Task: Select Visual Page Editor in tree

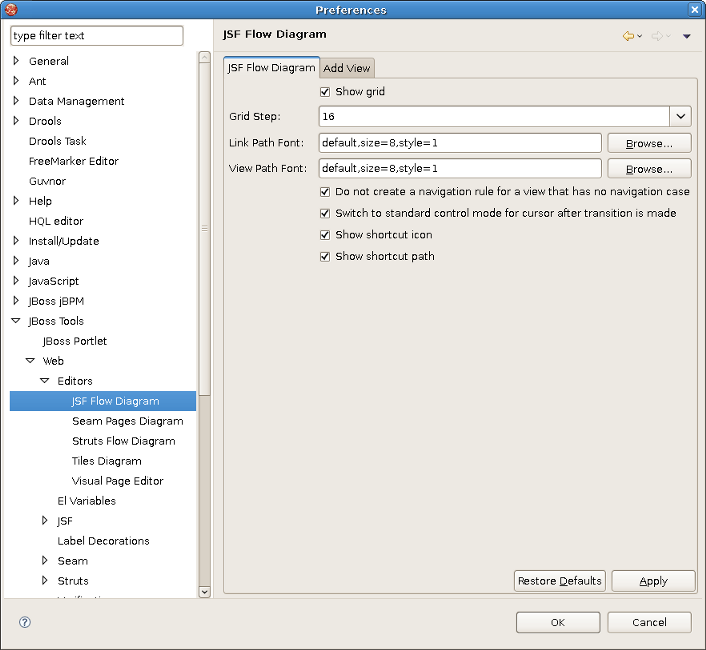Action: pos(117,481)
